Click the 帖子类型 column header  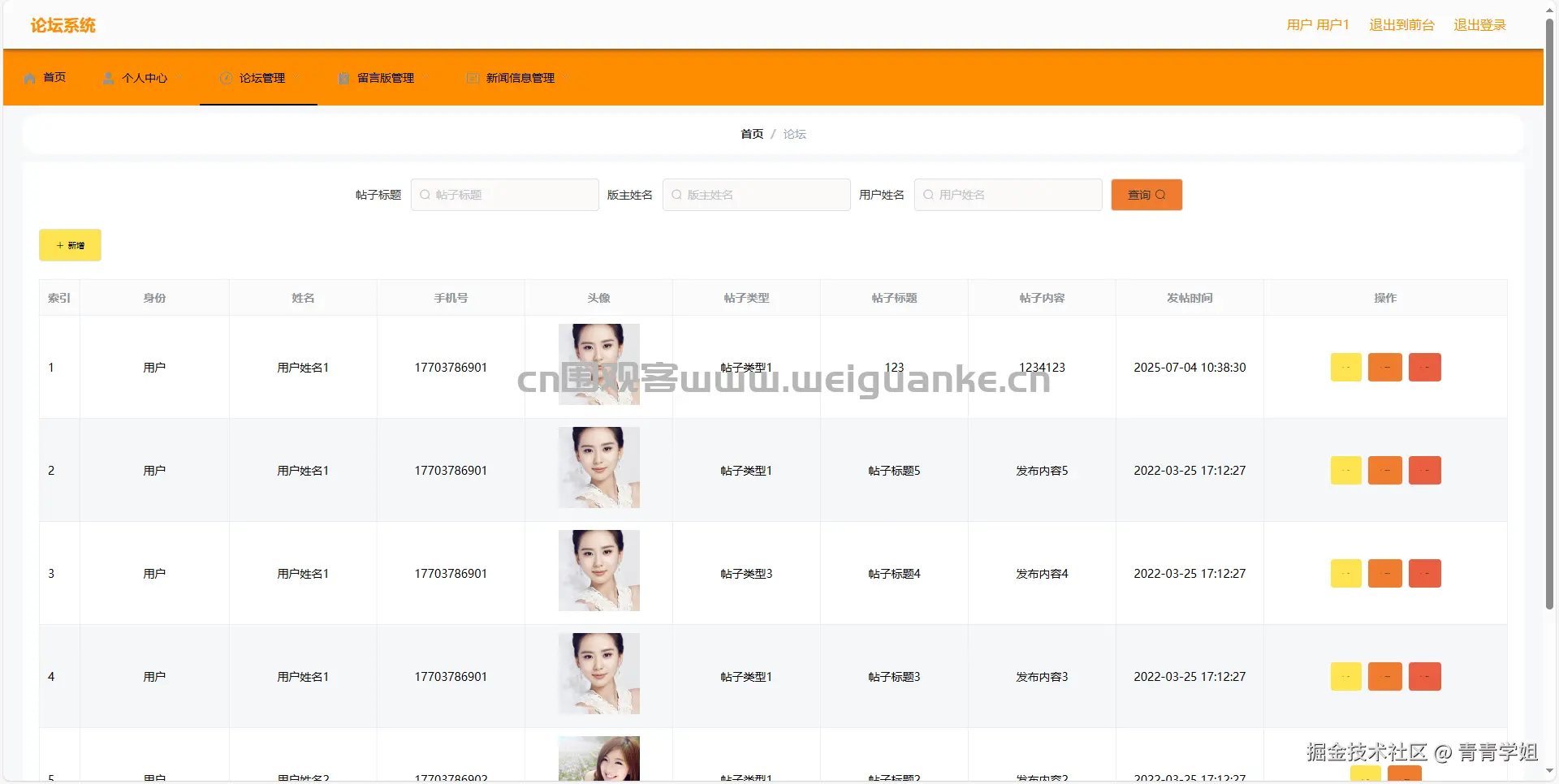click(x=746, y=298)
